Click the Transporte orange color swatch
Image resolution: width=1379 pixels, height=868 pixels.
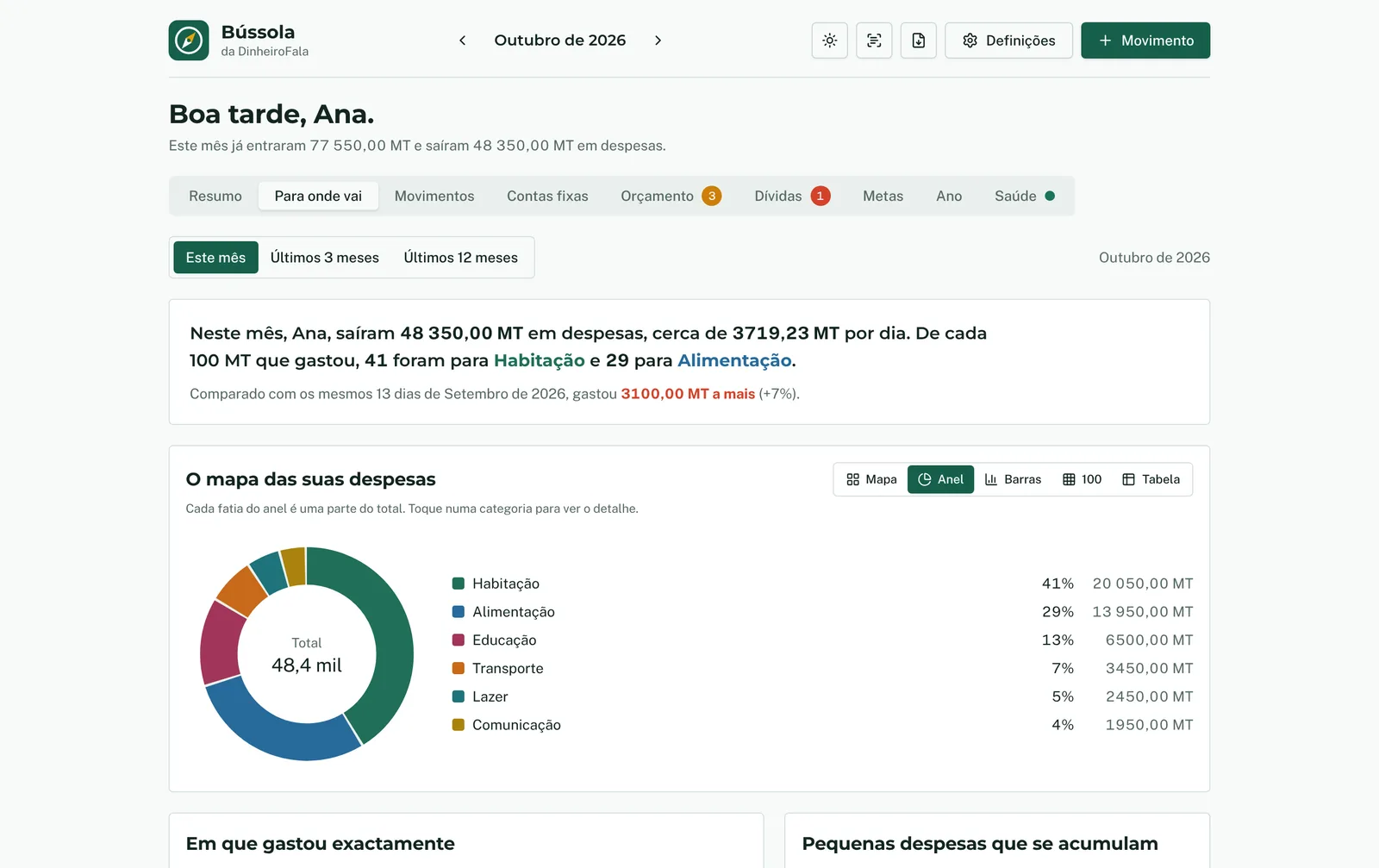pos(459,668)
